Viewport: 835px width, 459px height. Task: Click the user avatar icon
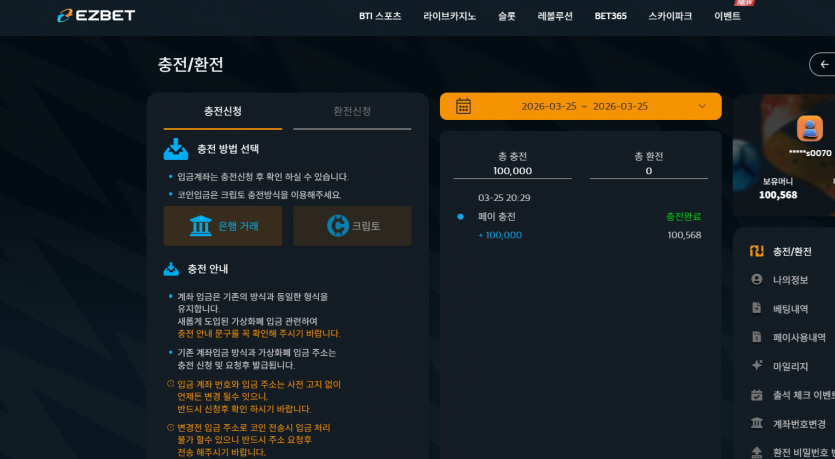(809, 128)
